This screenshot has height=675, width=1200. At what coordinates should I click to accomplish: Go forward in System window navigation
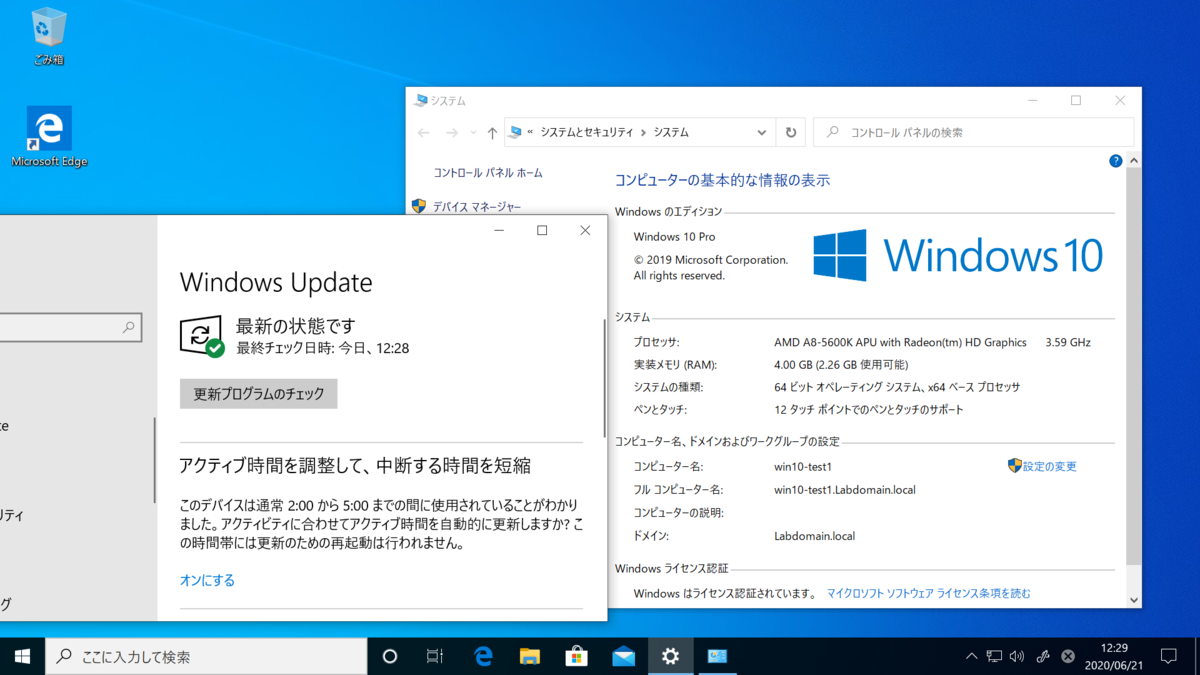[452, 132]
